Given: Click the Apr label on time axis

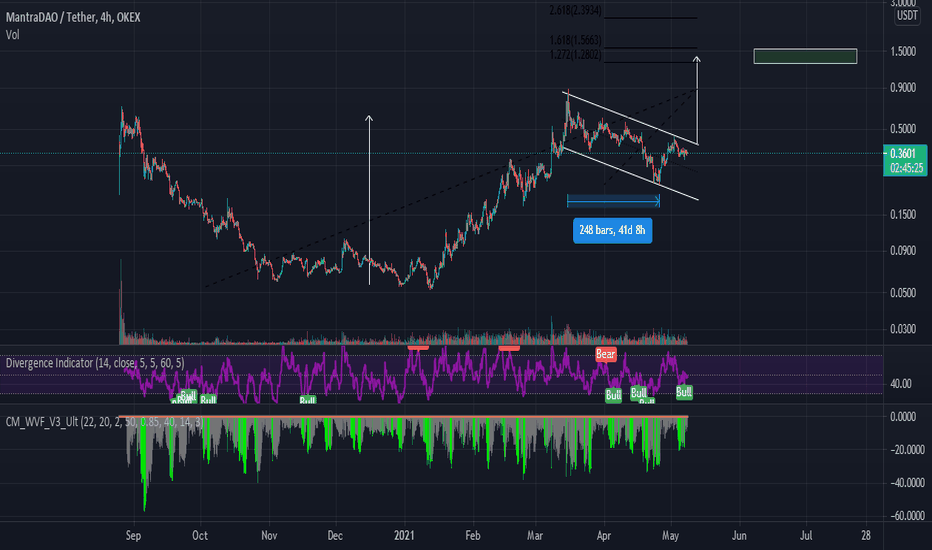Looking at the screenshot, I should 604,536.
